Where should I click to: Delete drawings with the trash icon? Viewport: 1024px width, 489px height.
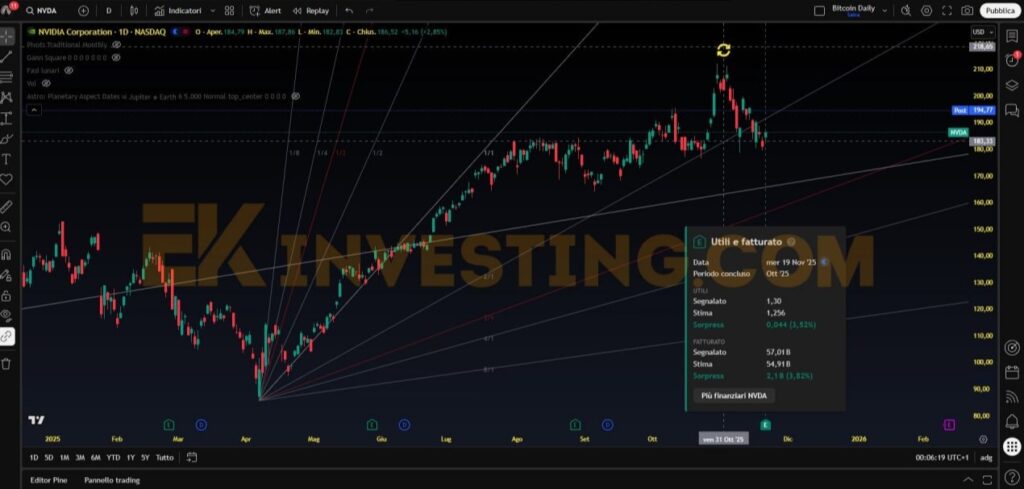coord(7,364)
